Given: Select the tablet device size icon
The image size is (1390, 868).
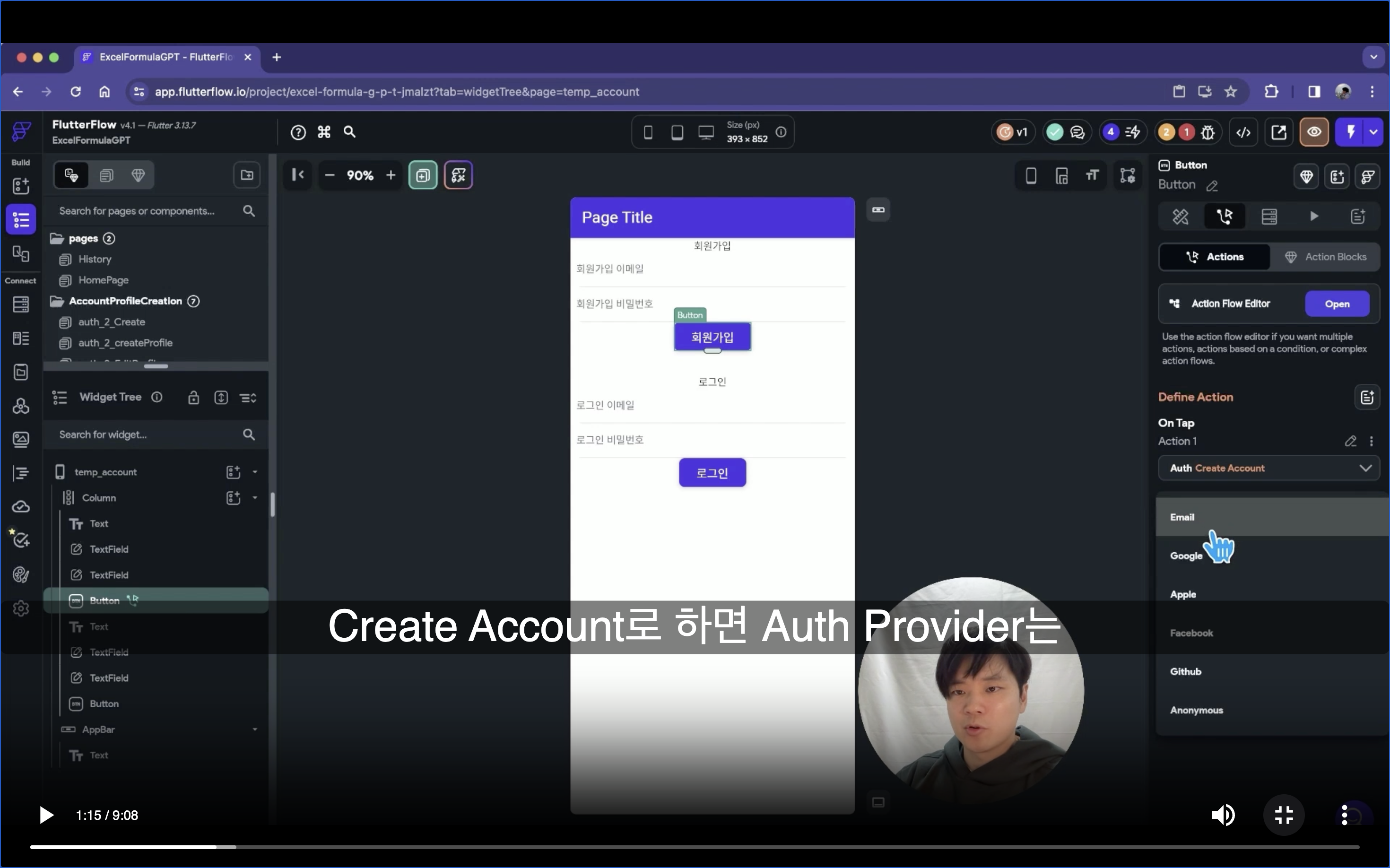Looking at the screenshot, I should (x=678, y=132).
